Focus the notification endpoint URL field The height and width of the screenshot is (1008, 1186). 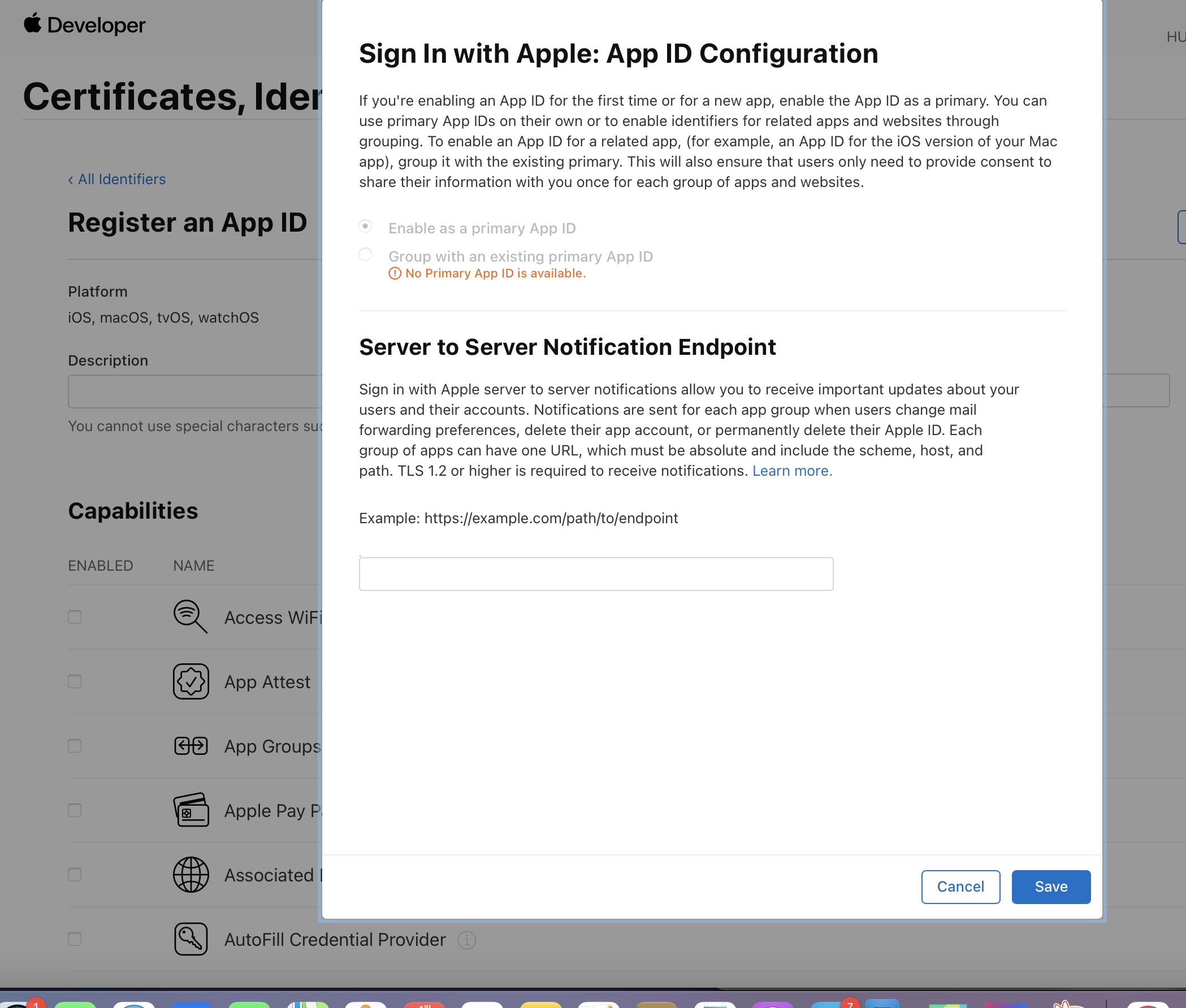(596, 573)
